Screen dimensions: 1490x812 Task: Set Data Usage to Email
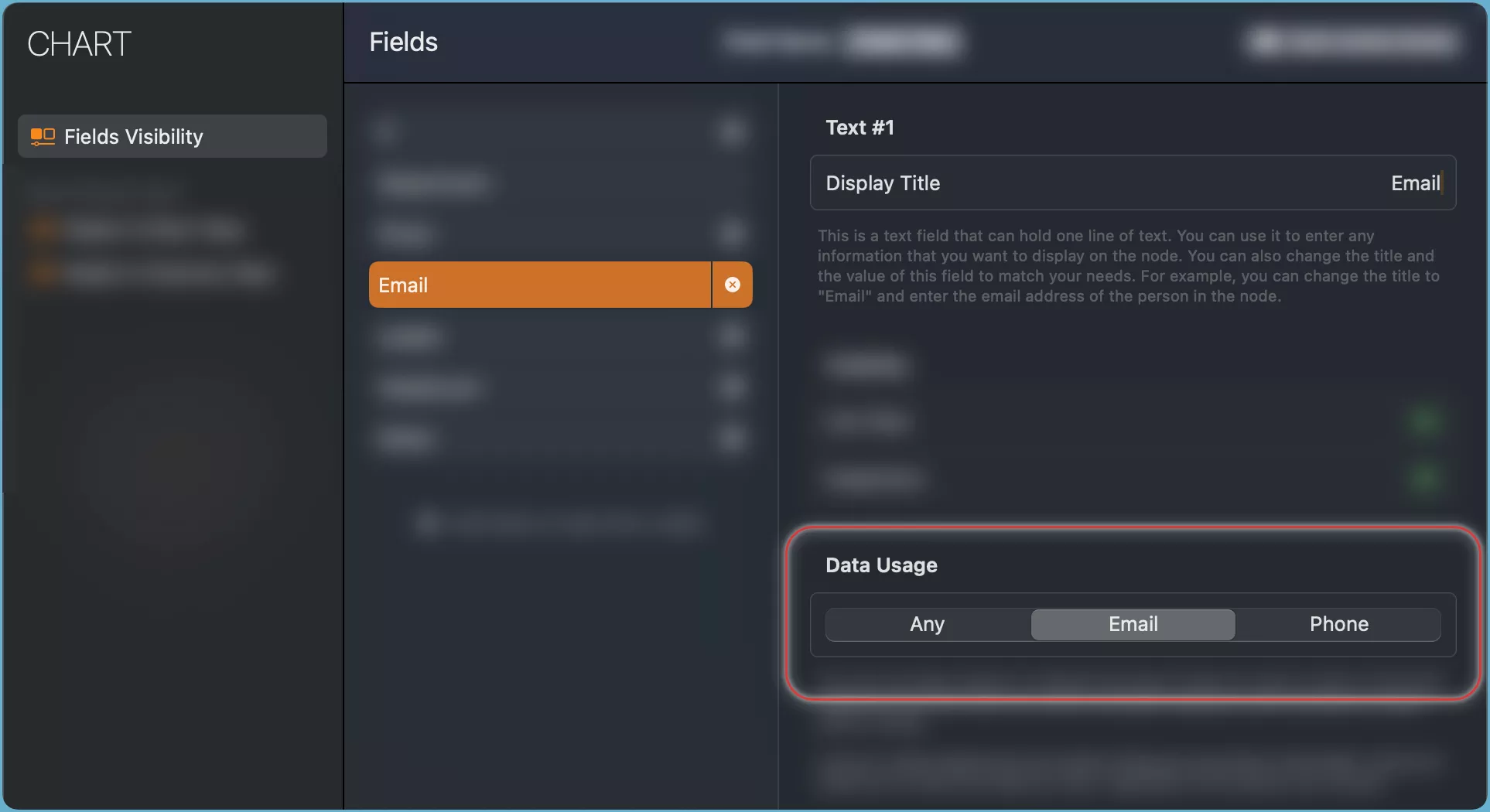point(1133,624)
